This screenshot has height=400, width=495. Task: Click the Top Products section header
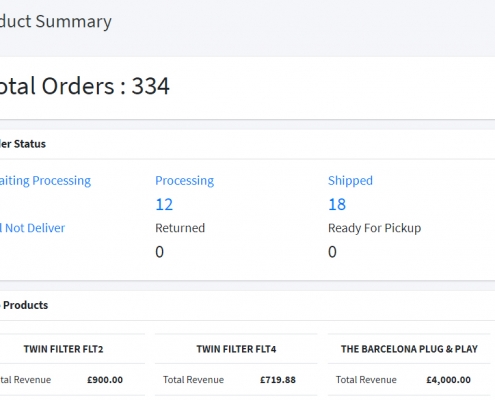[24, 305]
